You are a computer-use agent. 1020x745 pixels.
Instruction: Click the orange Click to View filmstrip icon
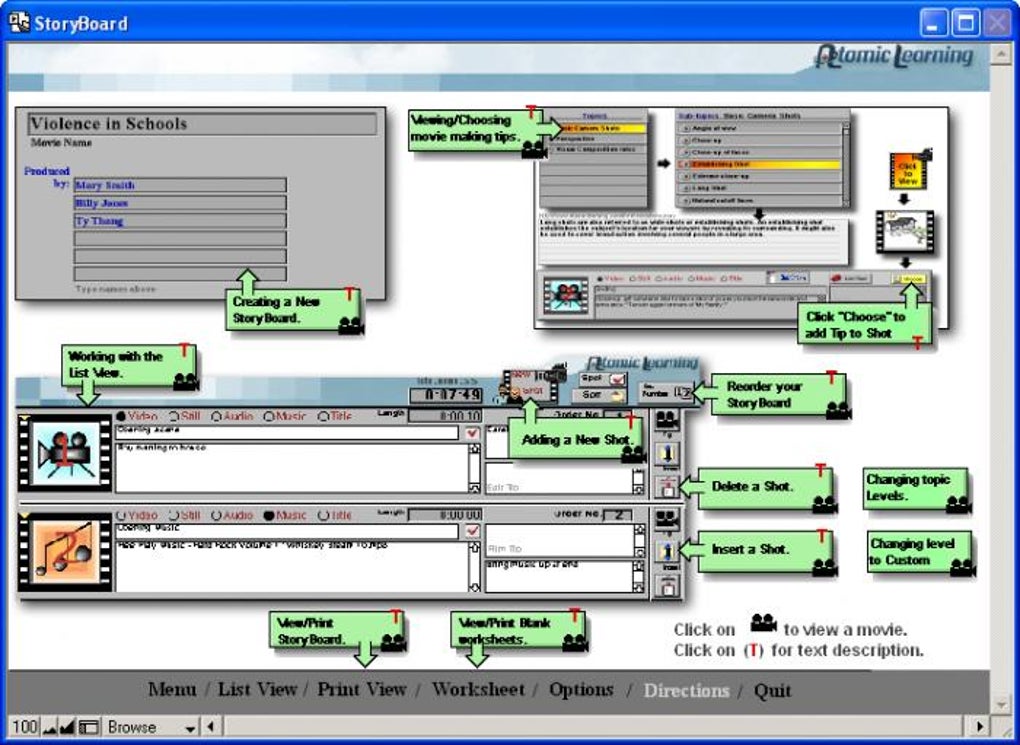[x=908, y=171]
